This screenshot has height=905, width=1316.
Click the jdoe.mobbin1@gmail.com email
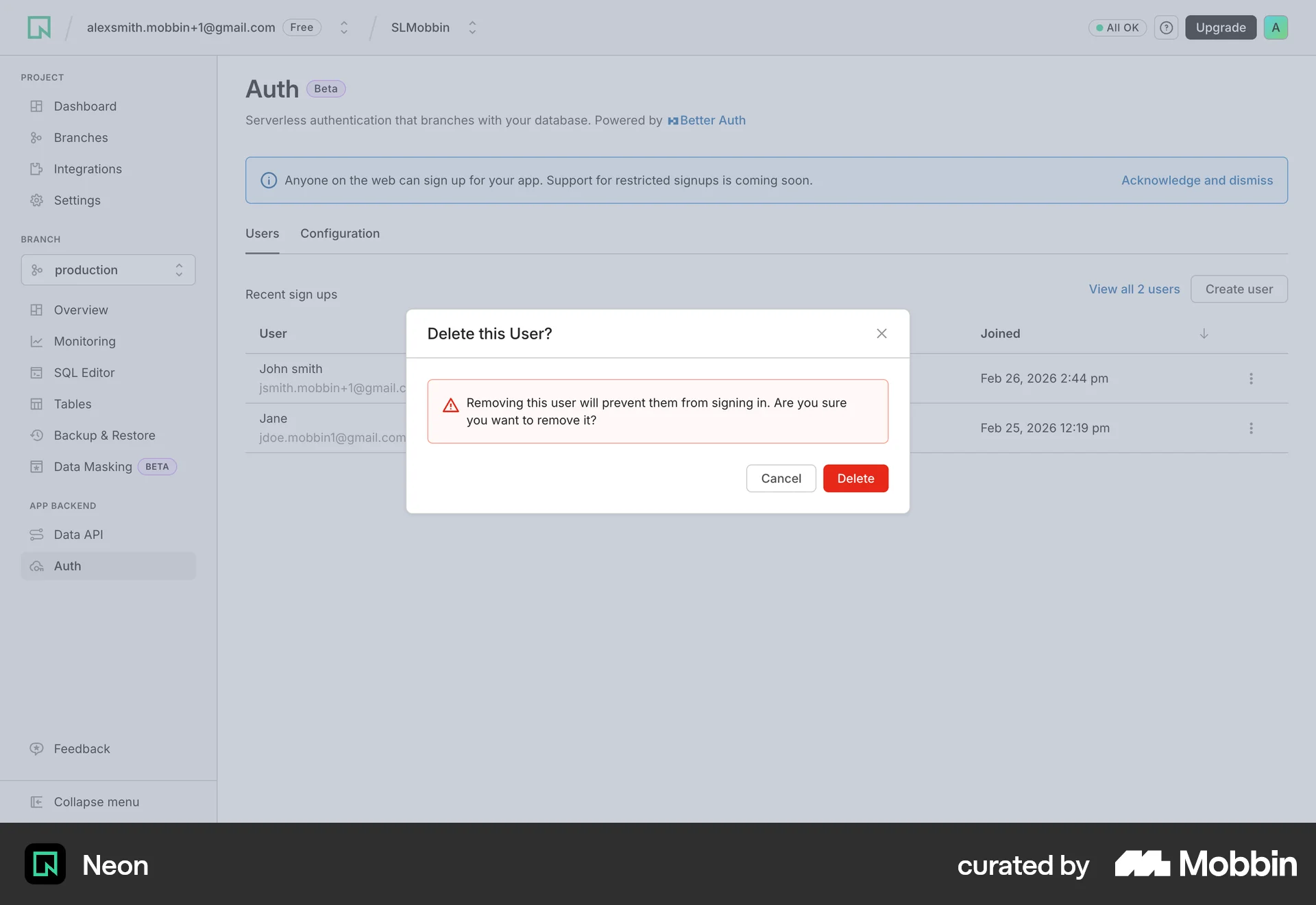[x=332, y=437]
